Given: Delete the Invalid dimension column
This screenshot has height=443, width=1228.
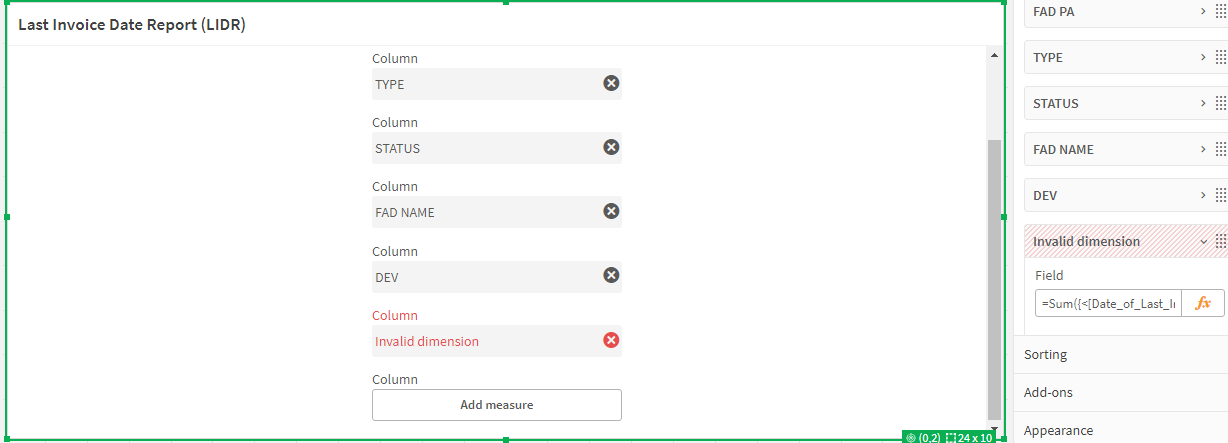Looking at the screenshot, I should pyautogui.click(x=611, y=340).
